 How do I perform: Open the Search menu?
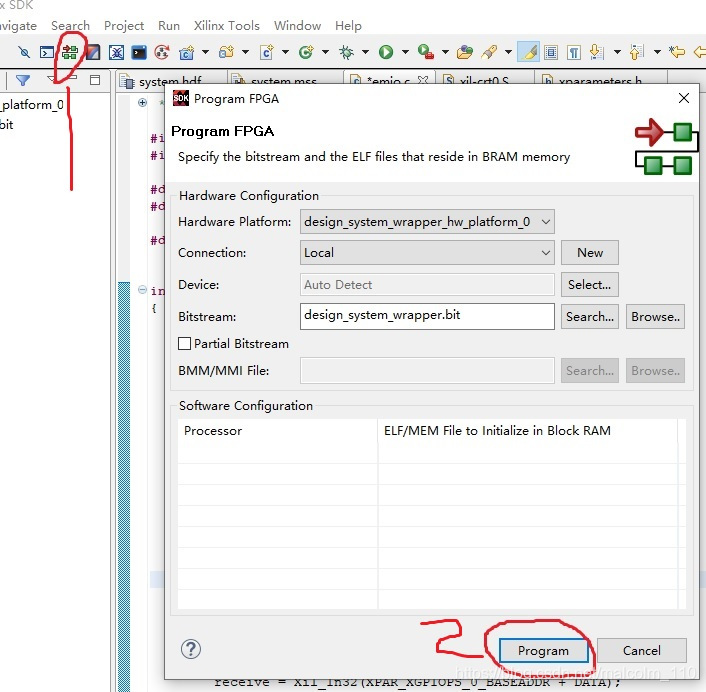tap(70, 26)
